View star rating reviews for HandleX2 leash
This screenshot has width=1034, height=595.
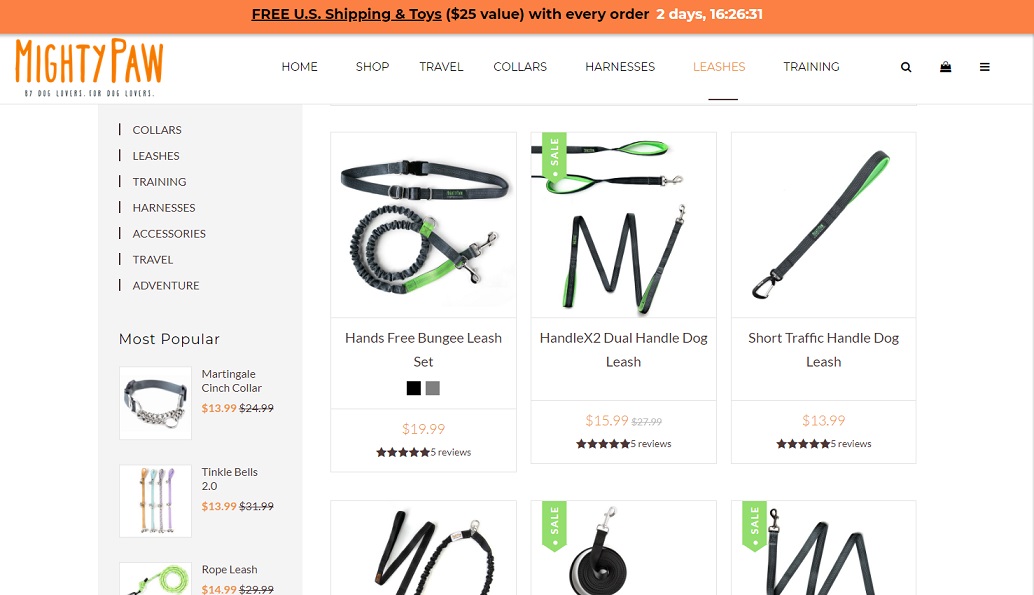pyautogui.click(x=623, y=444)
